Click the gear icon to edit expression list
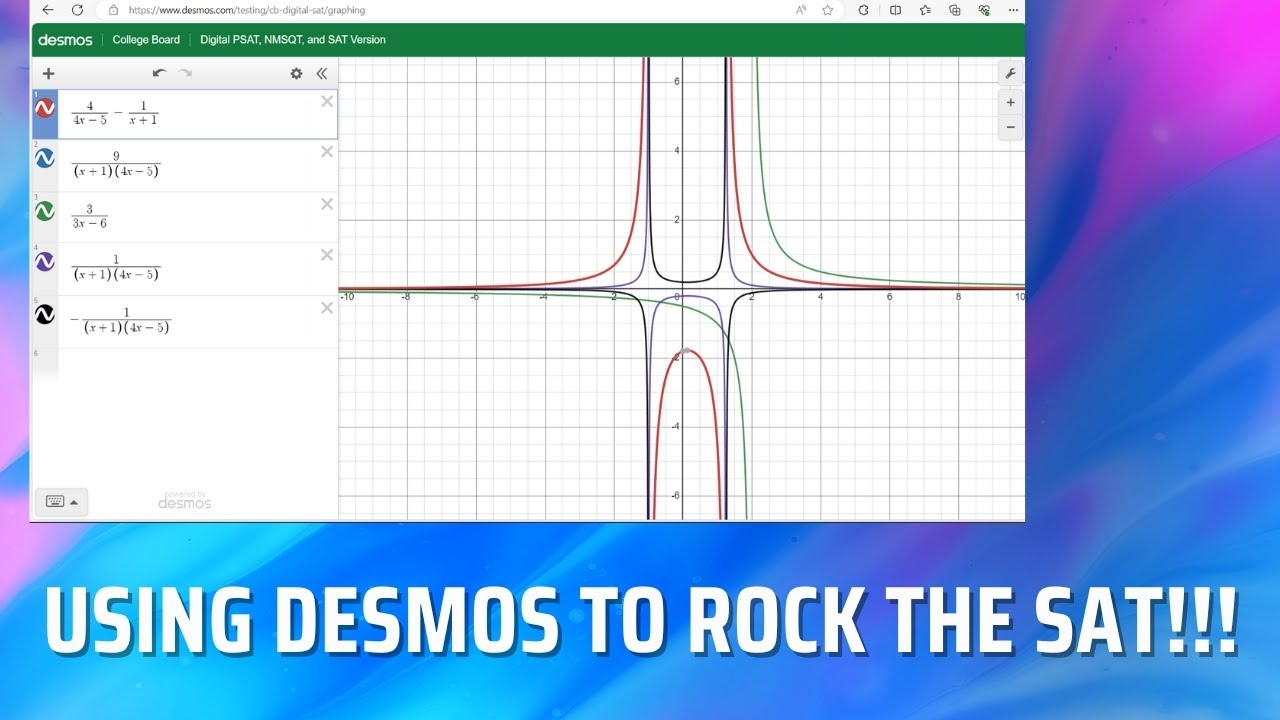Image resolution: width=1280 pixels, height=720 pixels. [296, 73]
